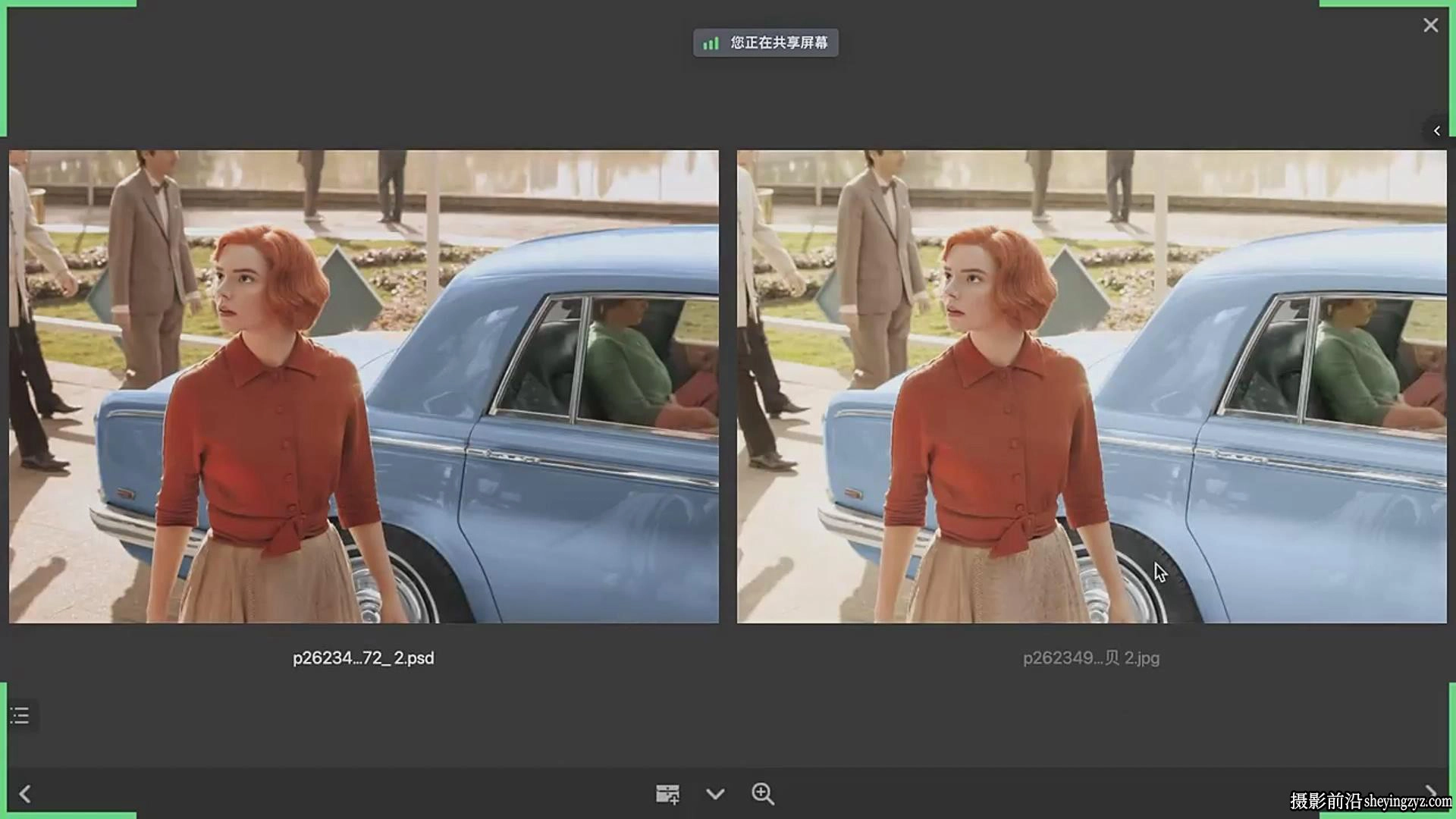Screen dimensions: 1456x819
Task: Select the left image p26234...72_ 2.psd
Action: (x=364, y=387)
